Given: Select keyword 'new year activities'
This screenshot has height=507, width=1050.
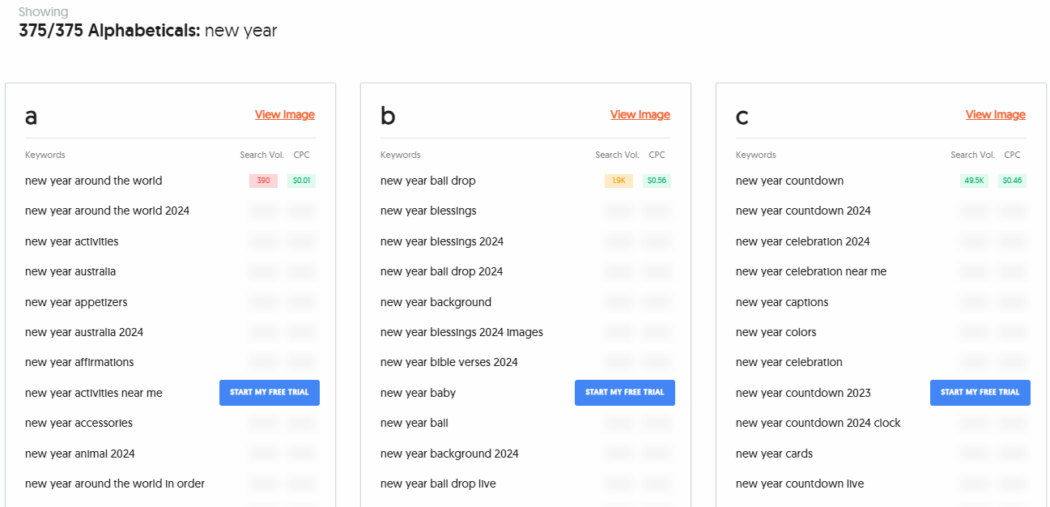Looking at the screenshot, I should 72,241.
